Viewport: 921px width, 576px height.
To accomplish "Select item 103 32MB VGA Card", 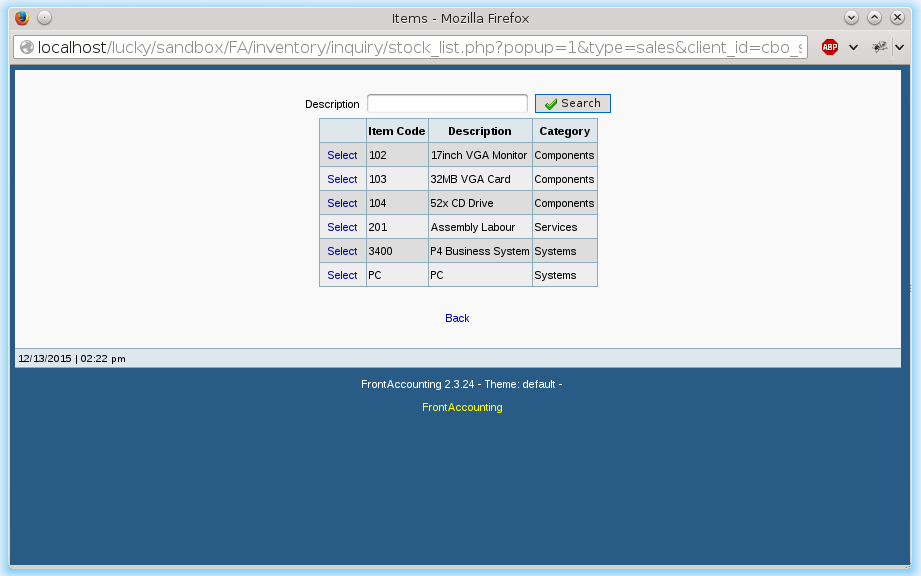I will point(342,179).
